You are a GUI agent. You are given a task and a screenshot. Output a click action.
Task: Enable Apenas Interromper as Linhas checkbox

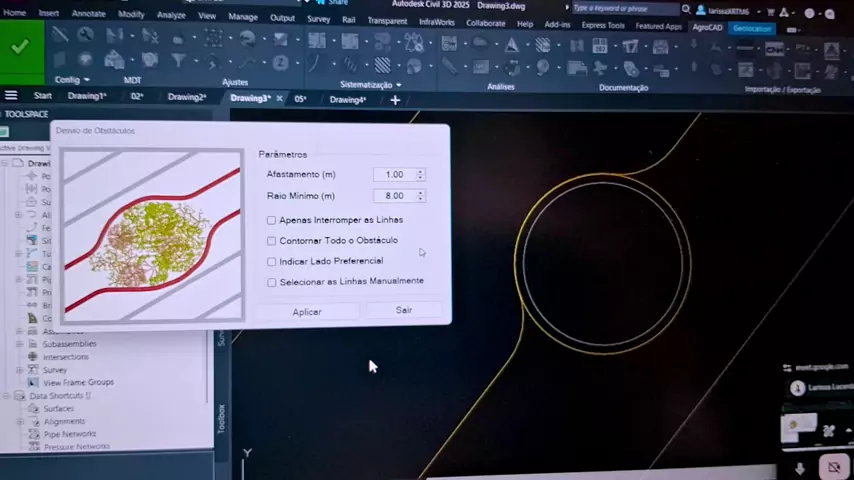(272, 220)
